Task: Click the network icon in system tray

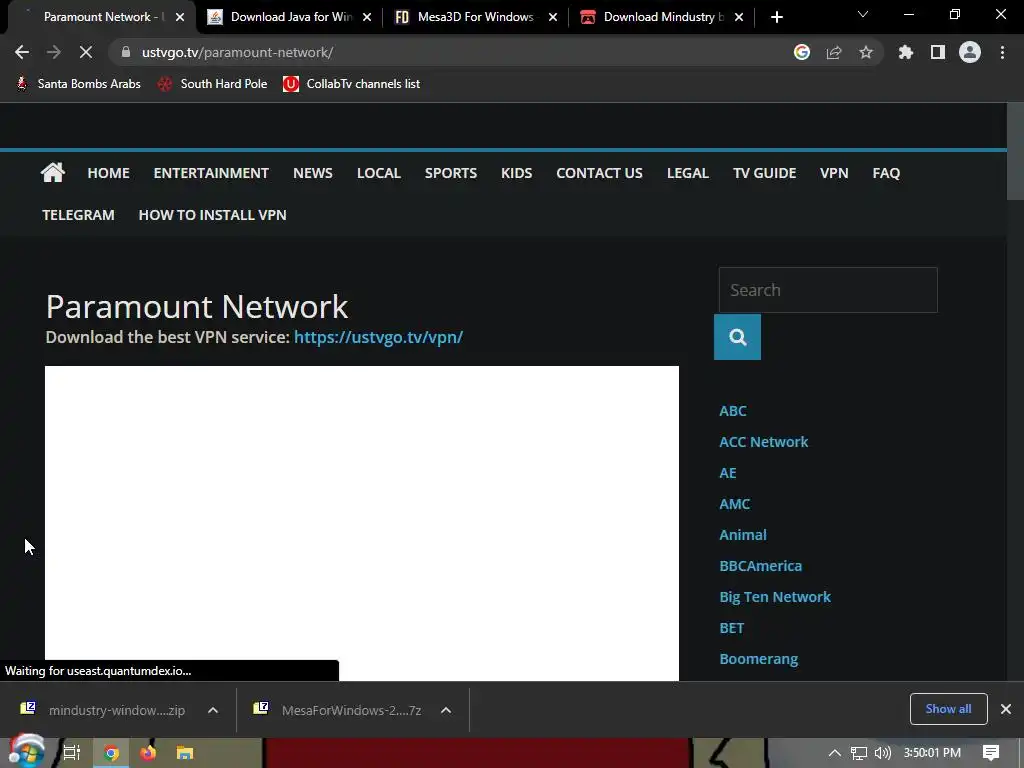Action: pos(859,753)
